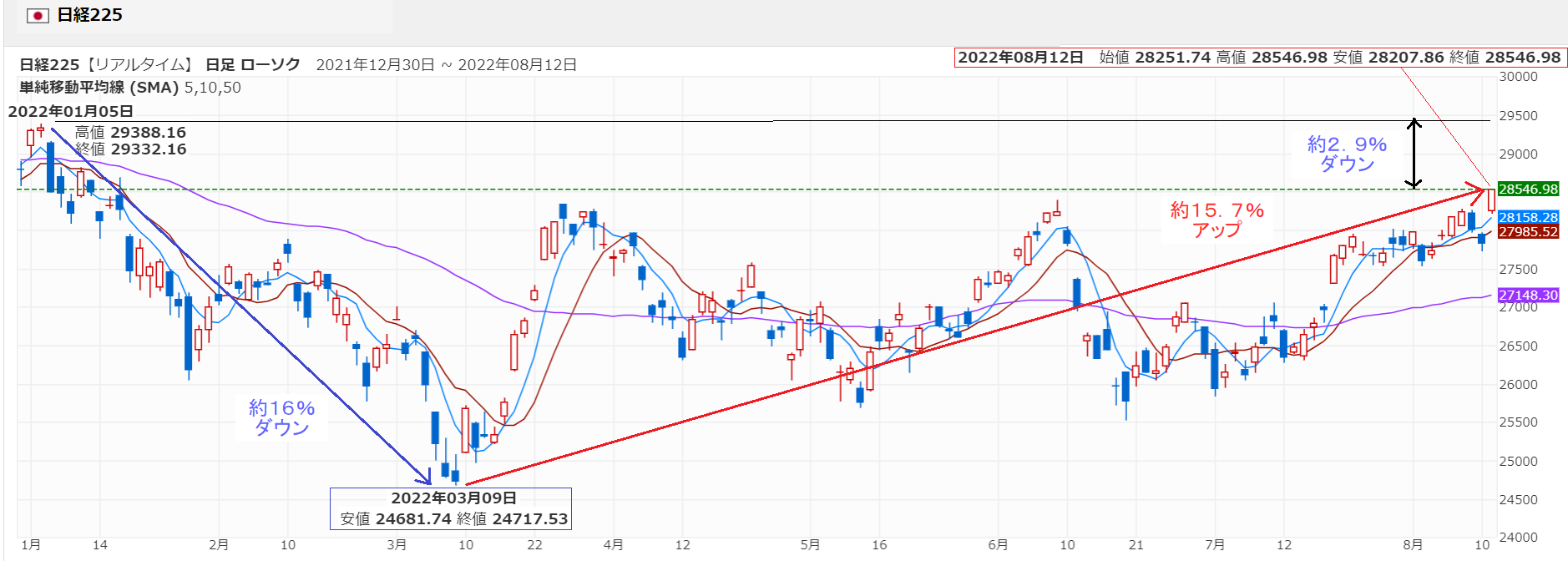Click the blue 28158.28 SMA5 value tag
This screenshot has height=561, width=1568.
tap(1528, 217)
